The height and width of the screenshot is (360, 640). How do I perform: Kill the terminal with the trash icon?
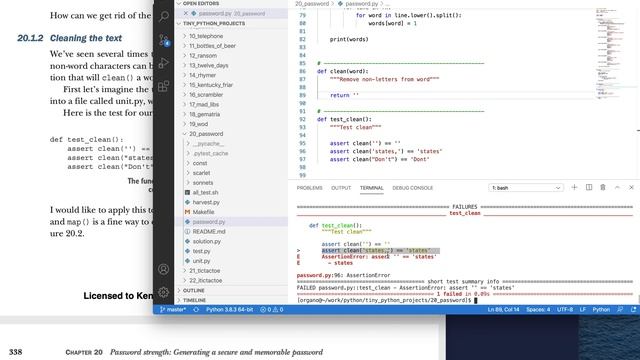coord(603,187)
